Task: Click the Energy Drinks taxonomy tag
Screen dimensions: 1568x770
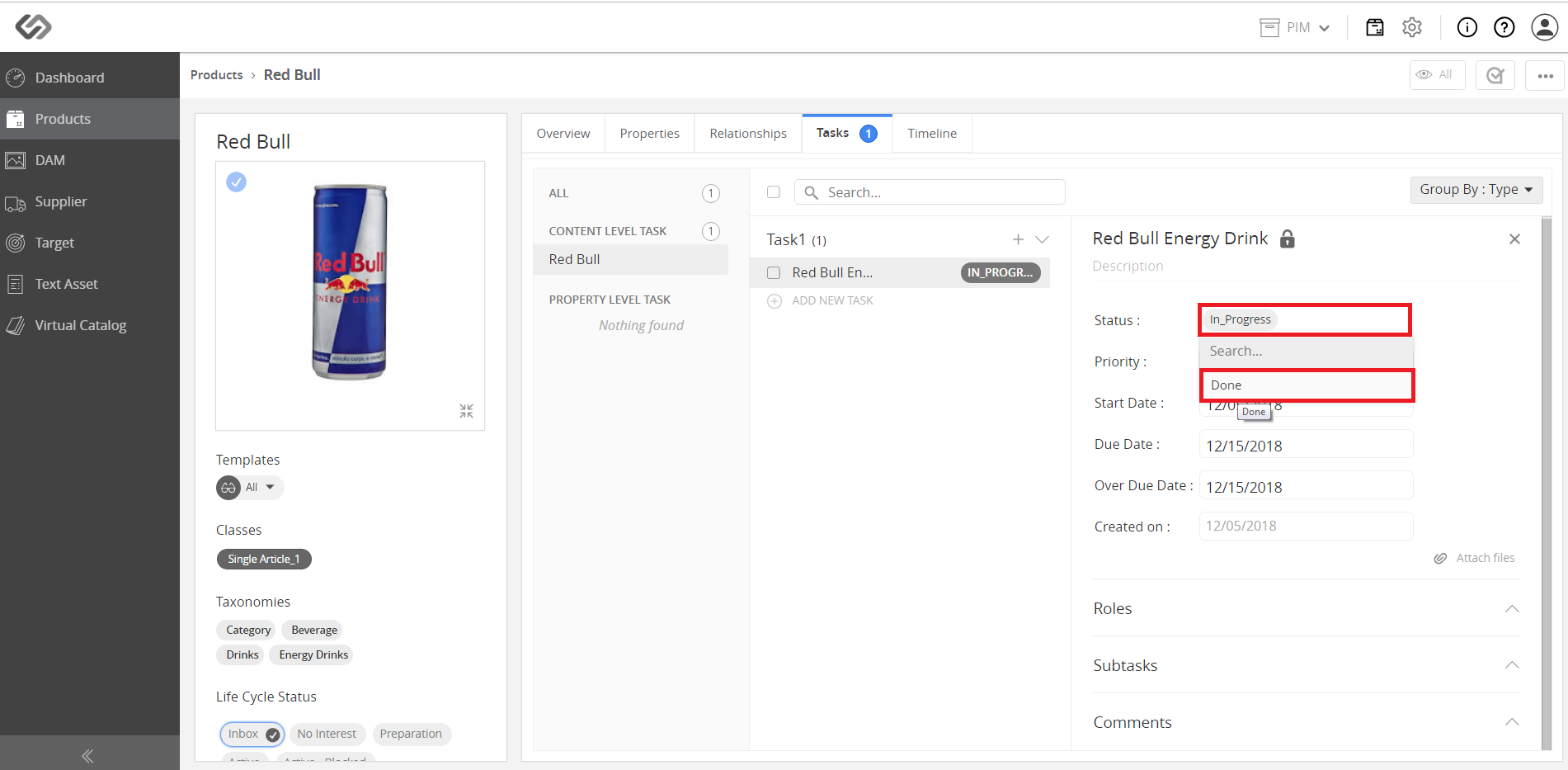Action: tap(313, 654)
